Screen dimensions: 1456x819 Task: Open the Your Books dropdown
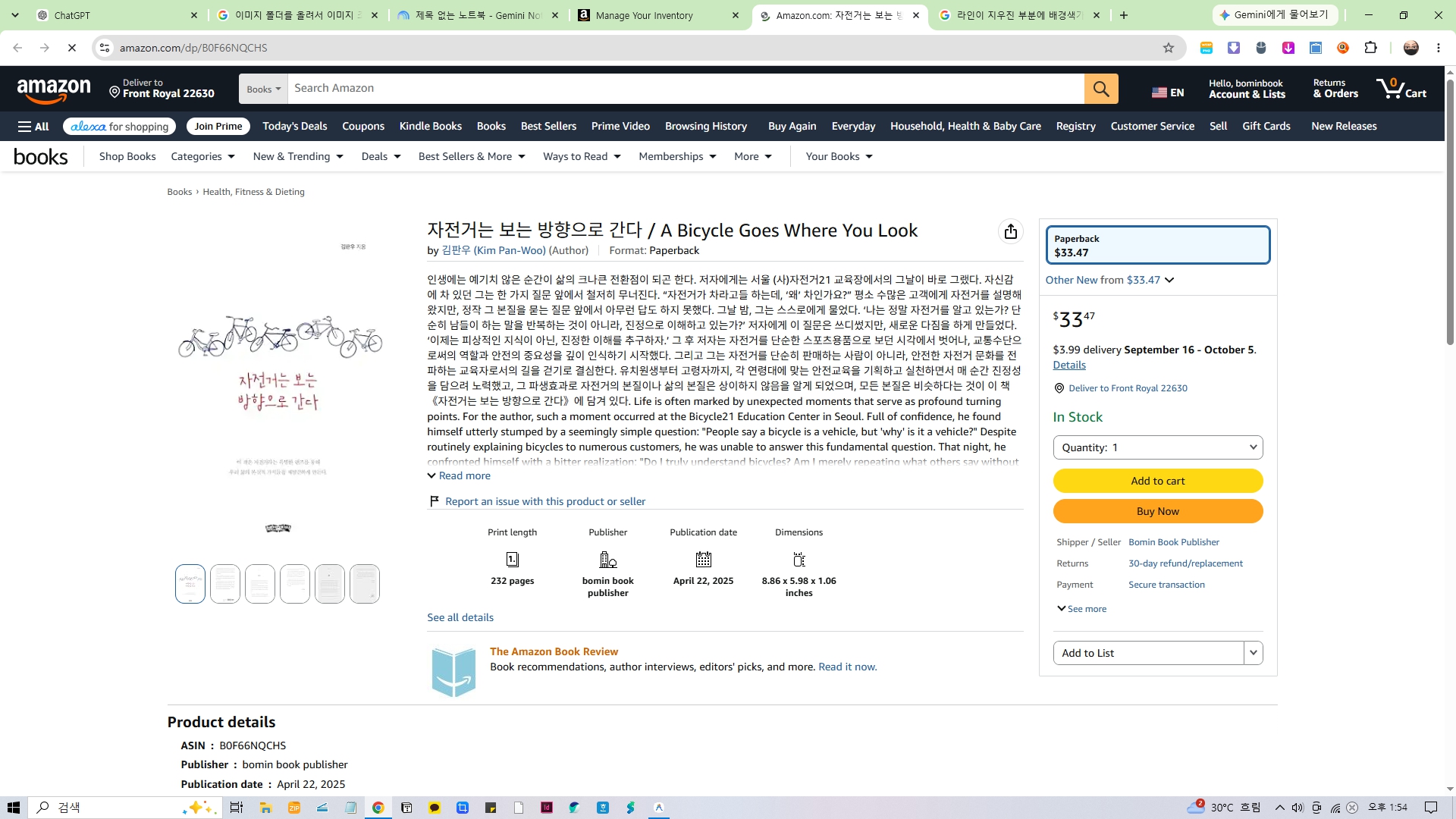click(x=839, y=157)
